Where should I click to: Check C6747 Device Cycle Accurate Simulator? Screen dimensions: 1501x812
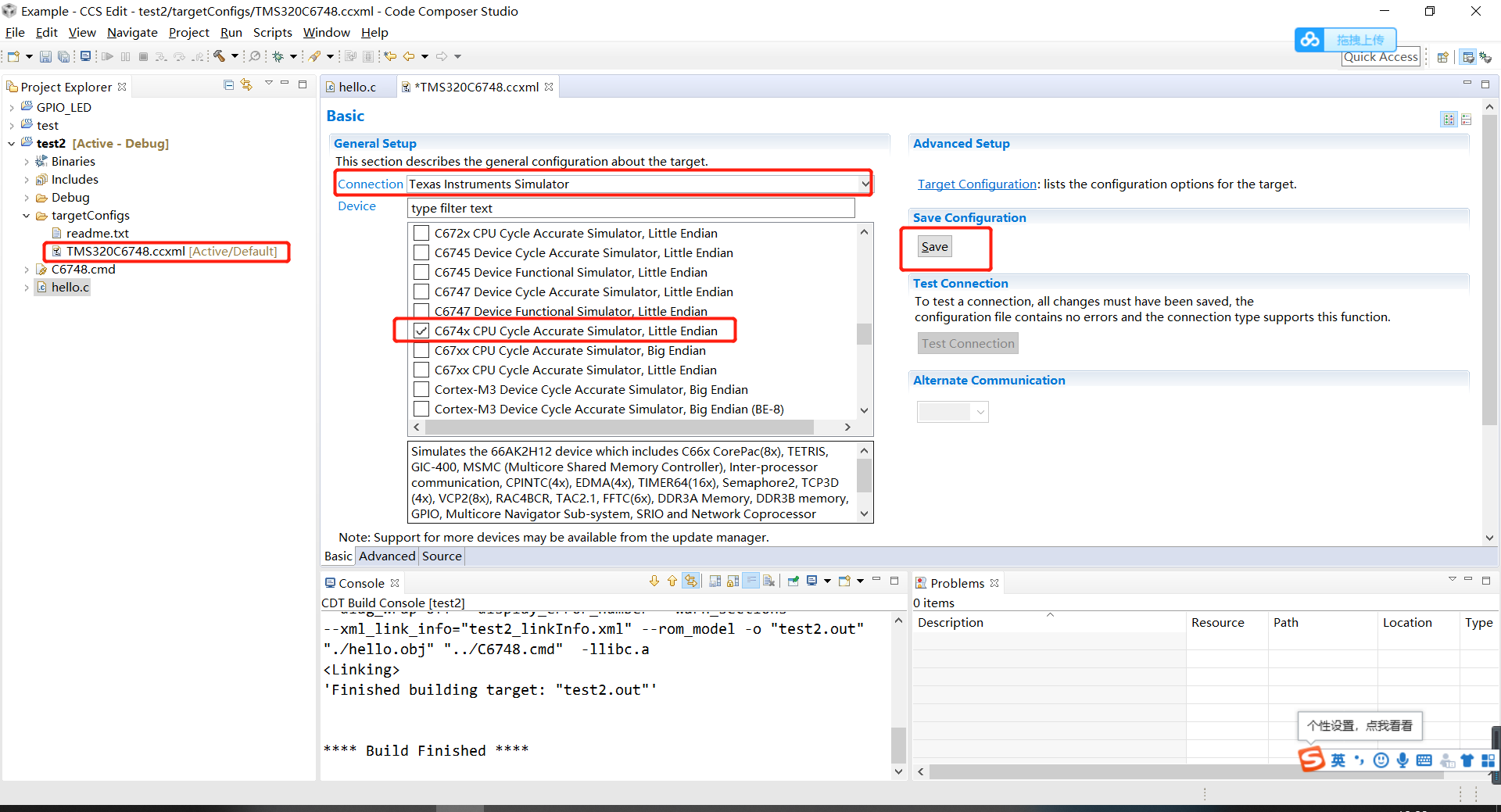[421, 292]
